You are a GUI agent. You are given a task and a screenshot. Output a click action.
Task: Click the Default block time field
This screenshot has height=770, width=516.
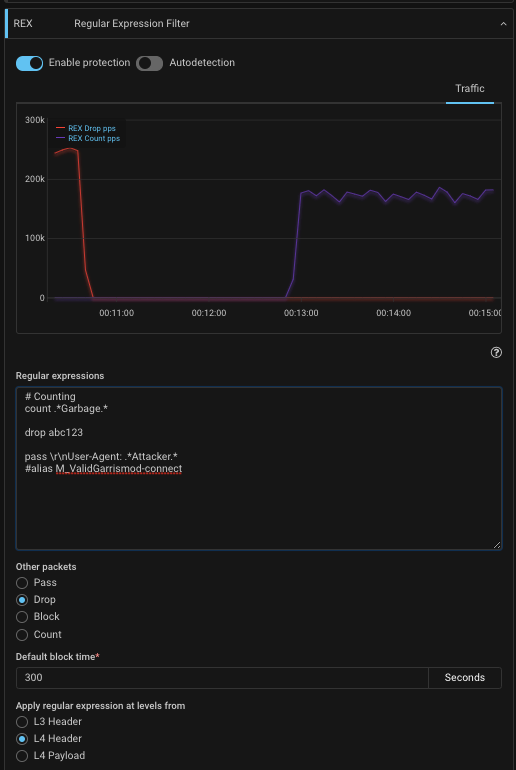tap(222, 678)
